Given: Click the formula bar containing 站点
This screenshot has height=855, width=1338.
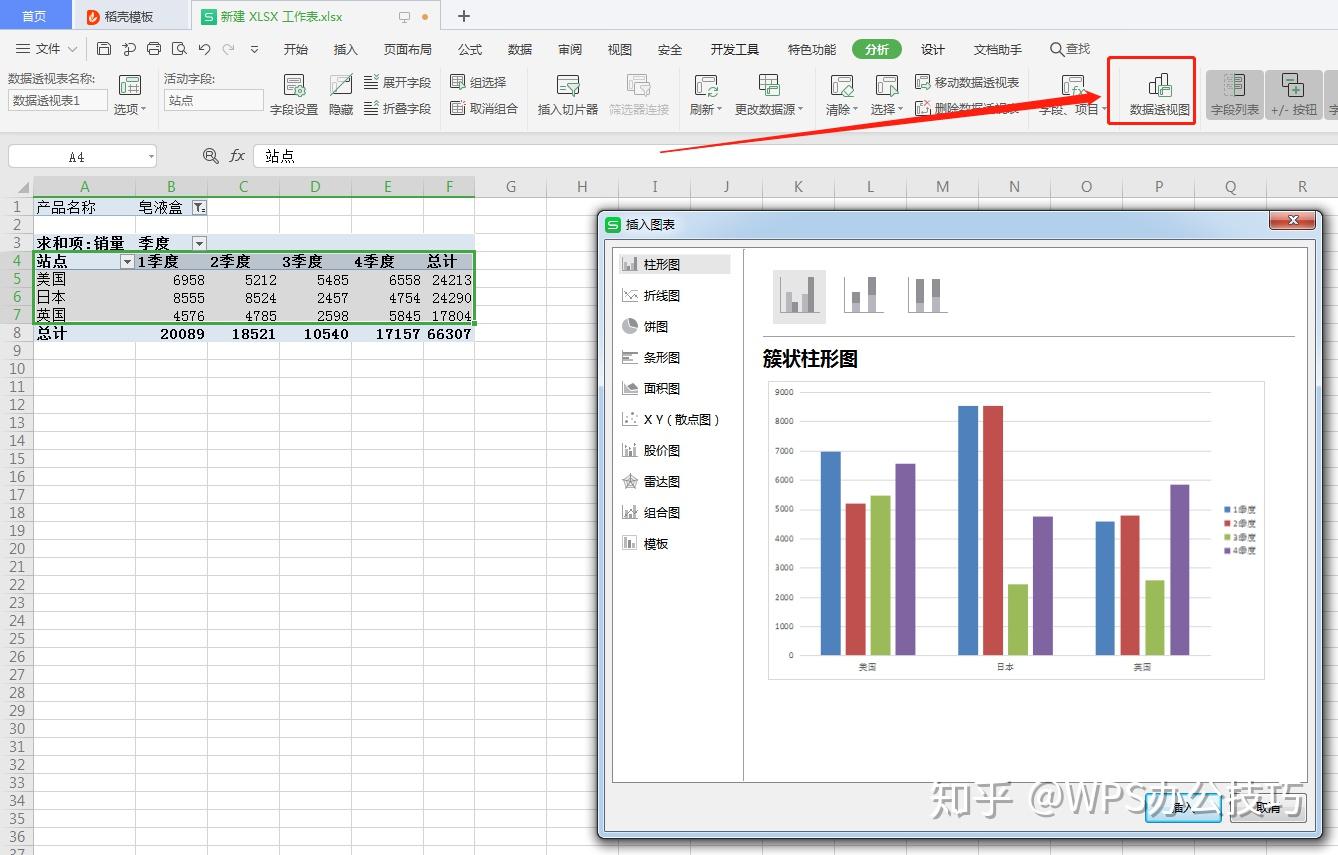Looking at the screenshot, I should coord(795,156).
